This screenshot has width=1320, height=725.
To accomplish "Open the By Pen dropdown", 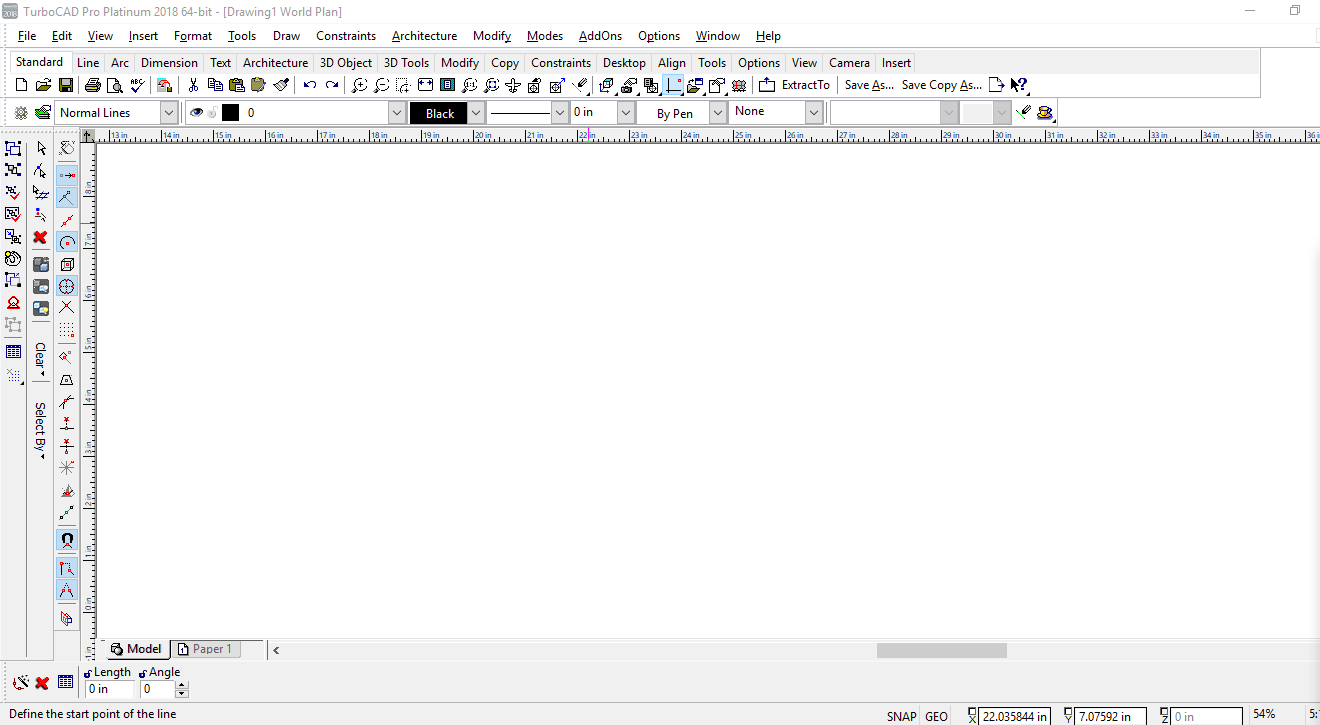I will (x=718, y=113).
